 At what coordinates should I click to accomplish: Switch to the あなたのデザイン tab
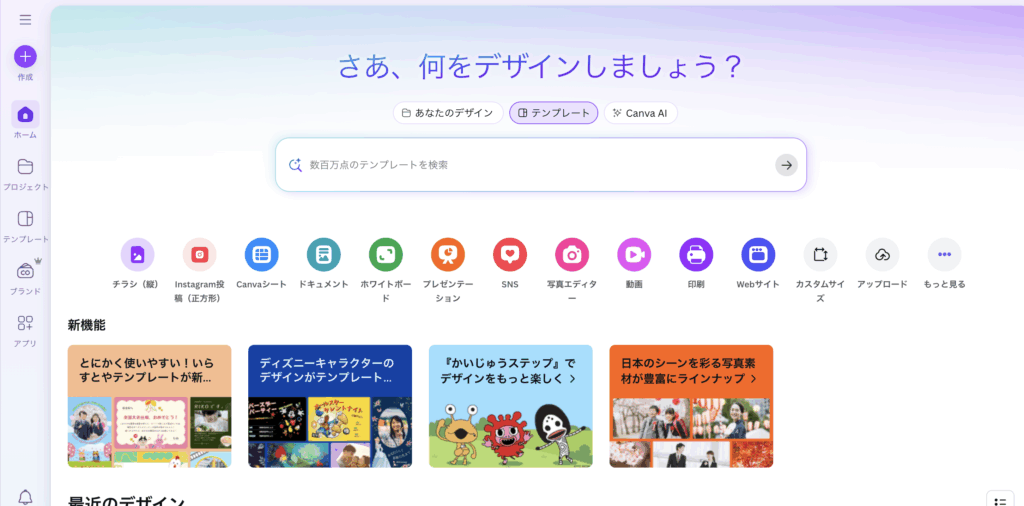448,113
